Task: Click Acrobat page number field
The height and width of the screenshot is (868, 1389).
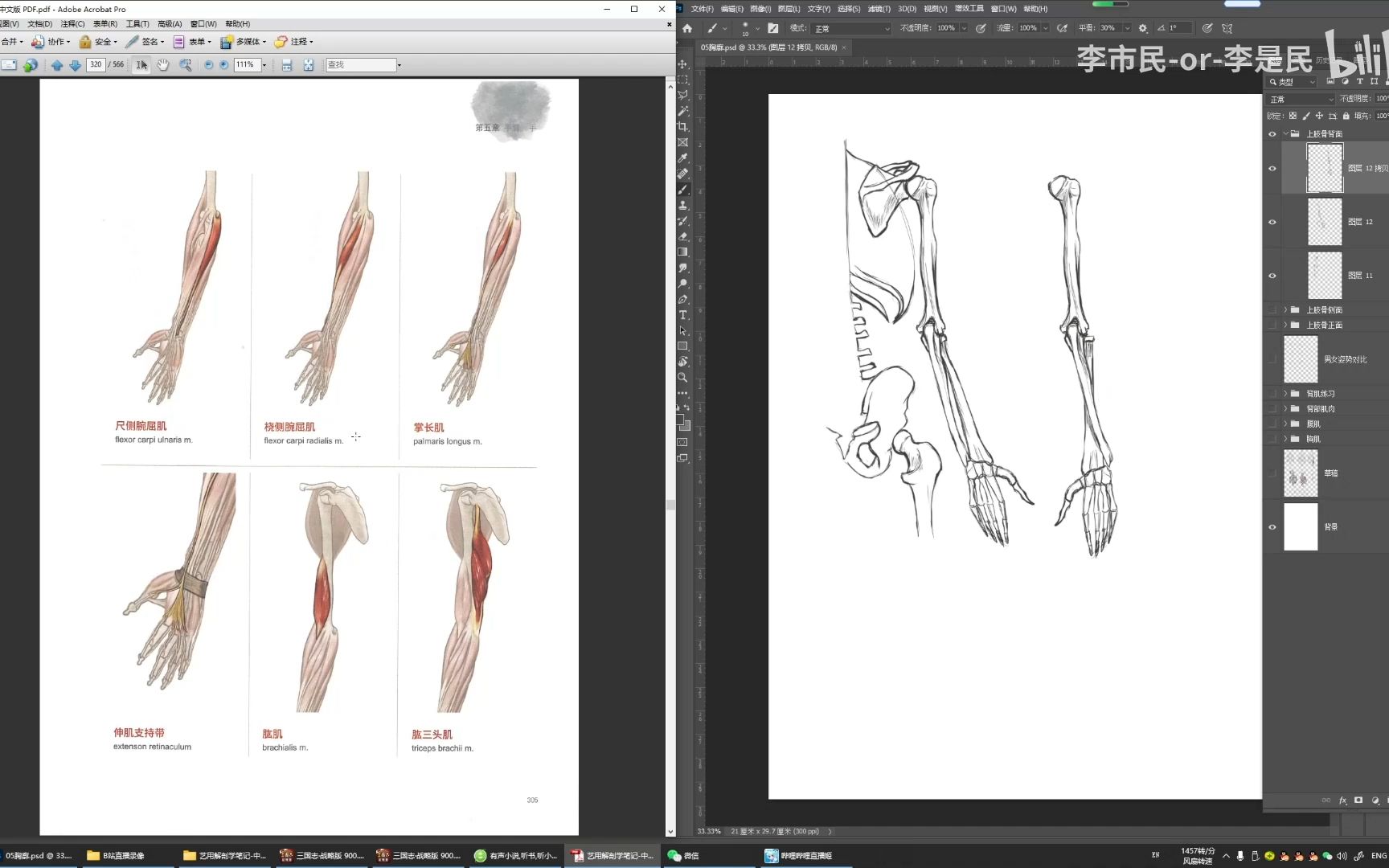Action: (96, 65)
